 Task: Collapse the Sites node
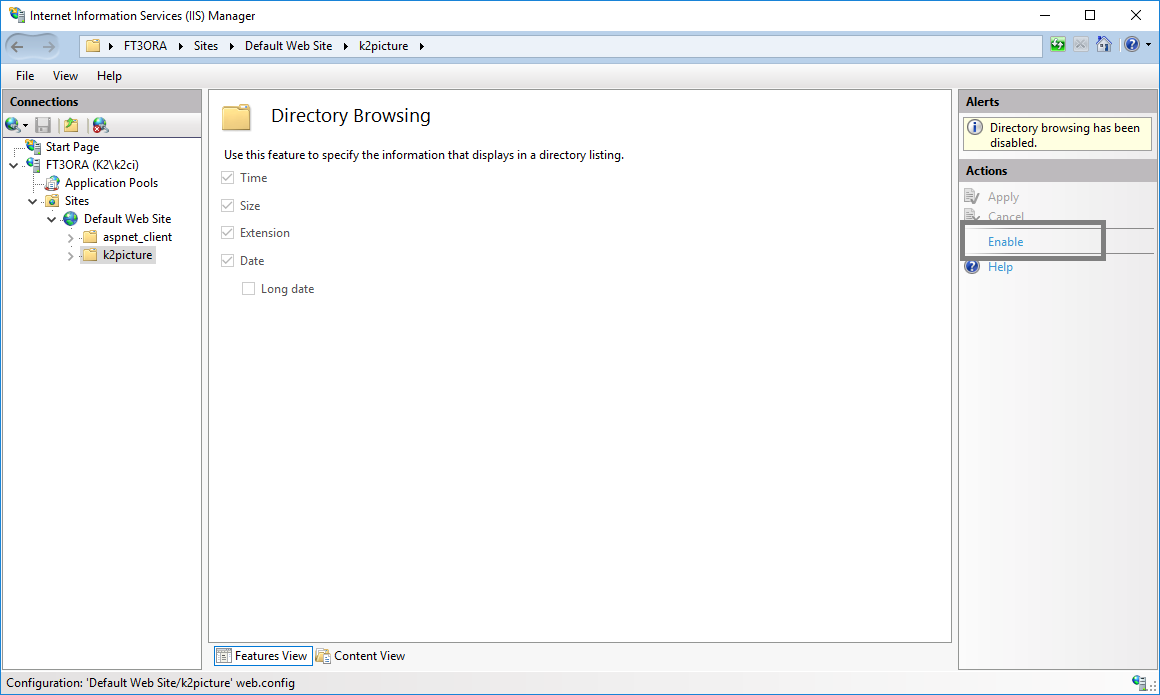pyautogui.click(x=33, y=201)
